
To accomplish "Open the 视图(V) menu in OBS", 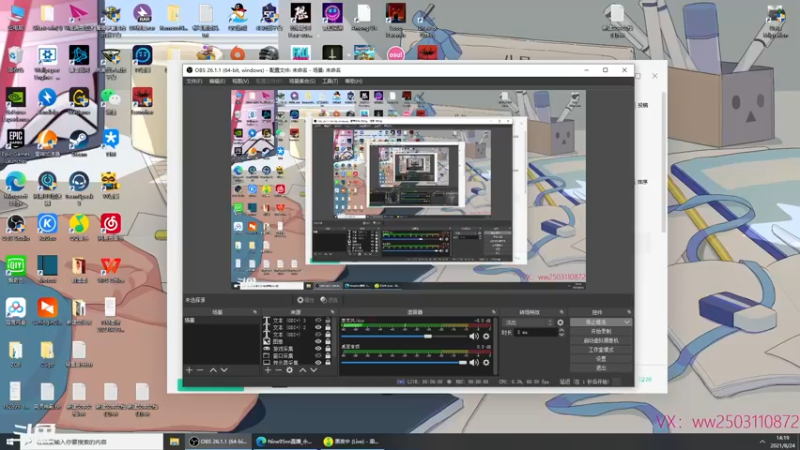I will [240, 81].
